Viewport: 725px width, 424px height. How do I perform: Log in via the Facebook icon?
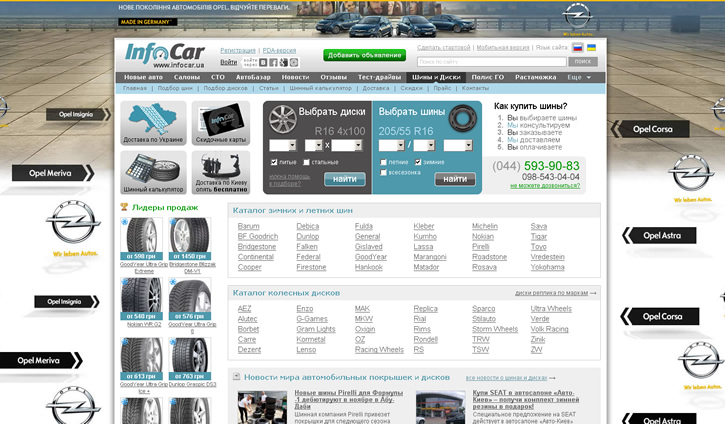(273, 62)
